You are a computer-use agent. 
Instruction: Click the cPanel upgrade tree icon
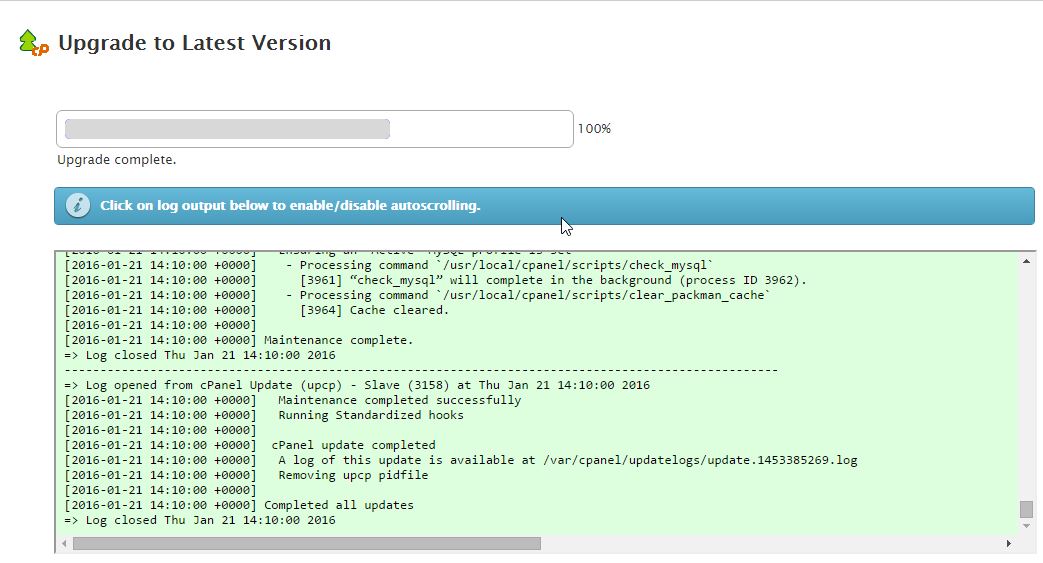[33, 43]
